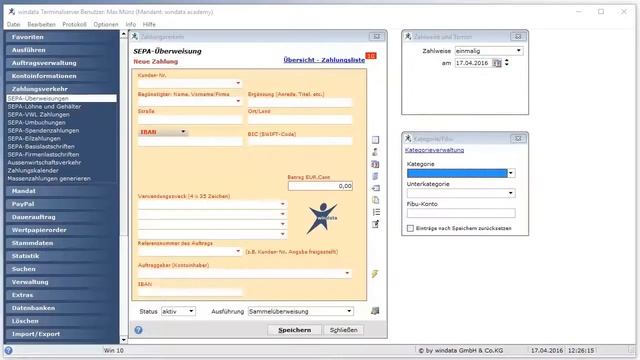Select SEPA-Löhne und Gehälter in sidebar

point(44,107)
